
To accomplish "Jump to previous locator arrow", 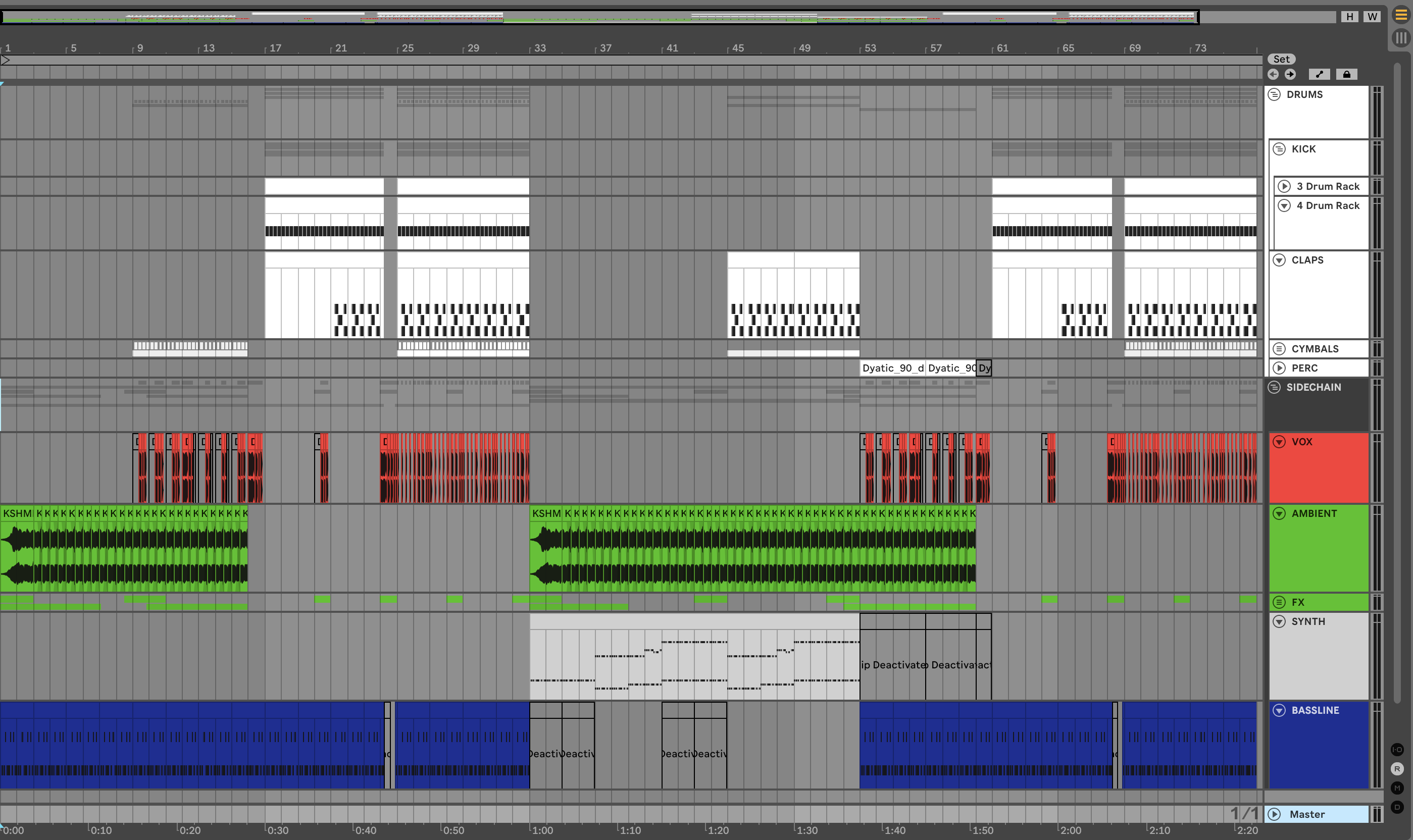I will tap(1273, 74).
